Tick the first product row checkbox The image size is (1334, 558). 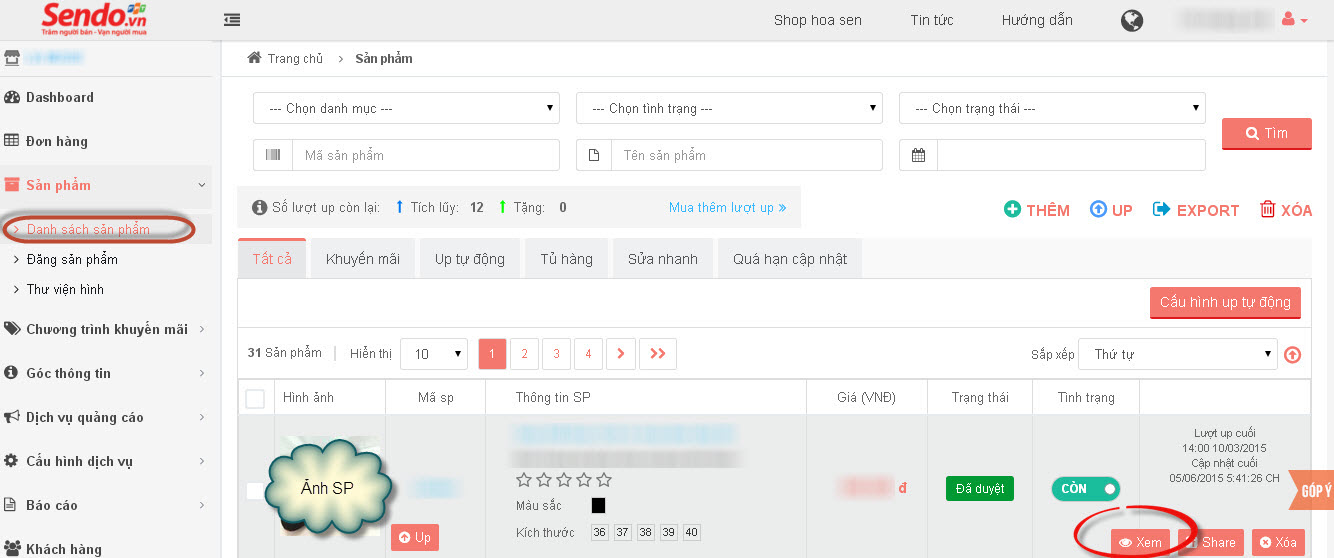254,490
